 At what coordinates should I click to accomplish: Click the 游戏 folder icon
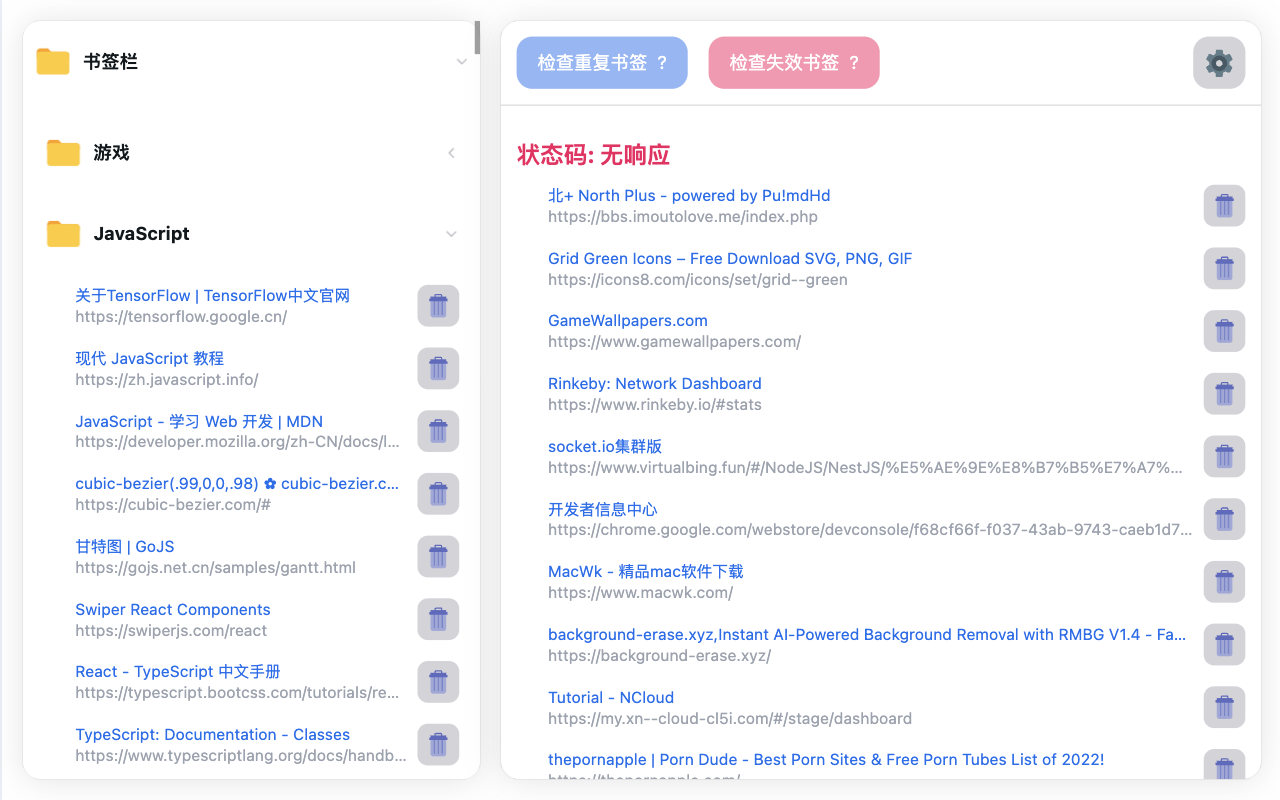click(x=62, y=152)
